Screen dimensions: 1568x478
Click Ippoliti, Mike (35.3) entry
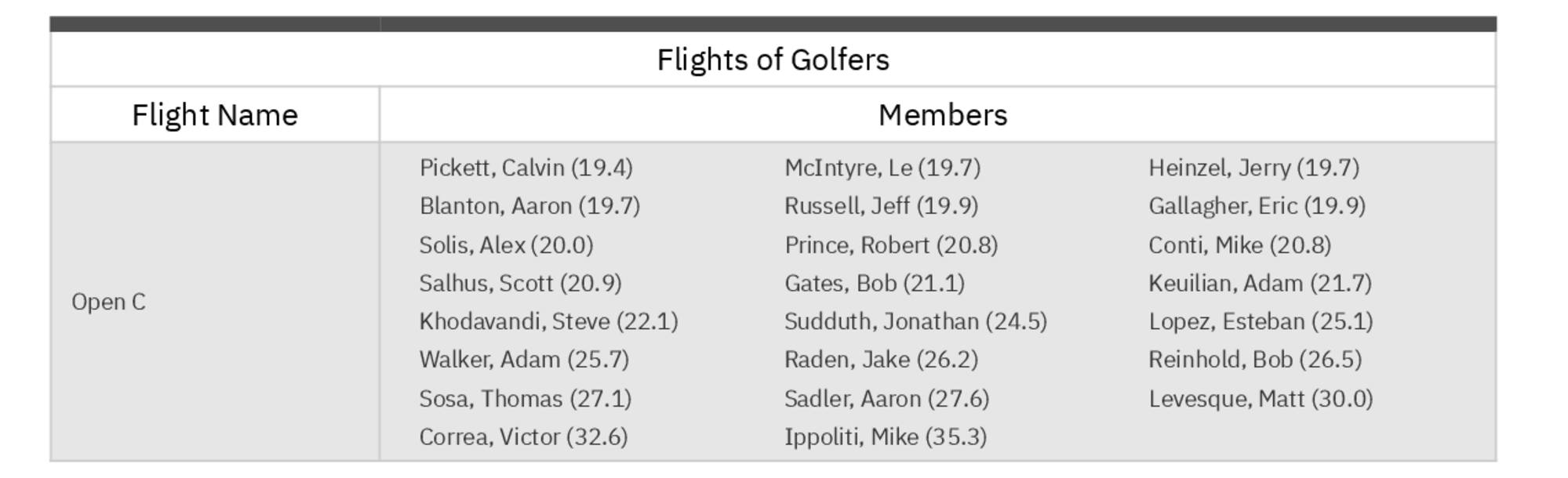click(x=886, y=436)
